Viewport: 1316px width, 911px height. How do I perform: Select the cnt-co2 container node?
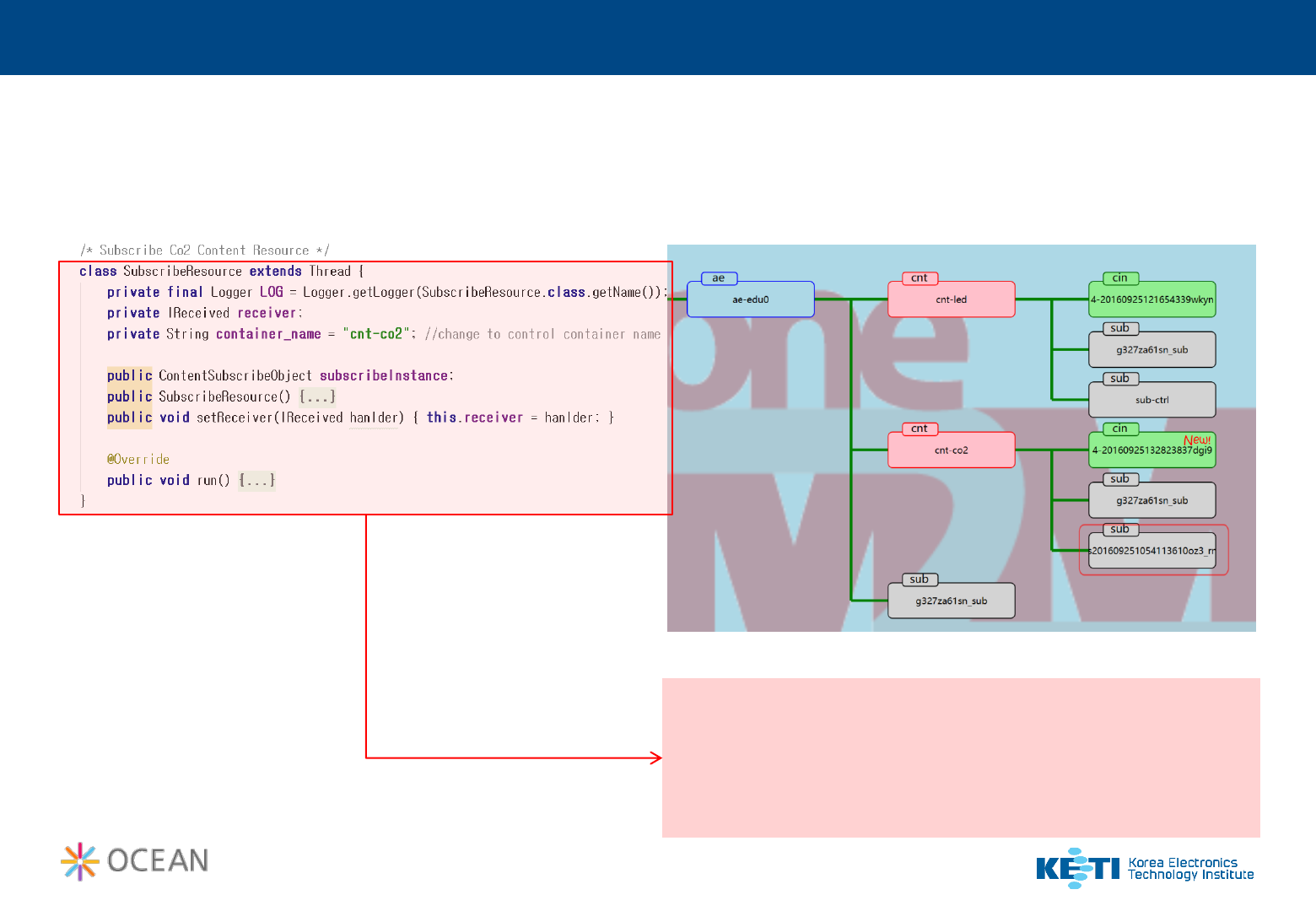[951, 450]
